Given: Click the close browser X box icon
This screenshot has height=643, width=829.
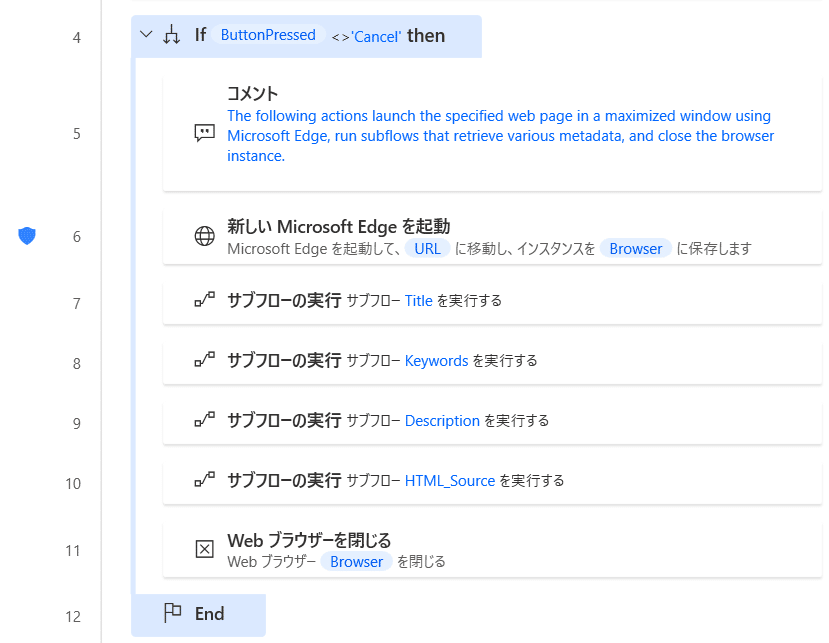Looking at the screenshot, I should (x=205, y=549).
